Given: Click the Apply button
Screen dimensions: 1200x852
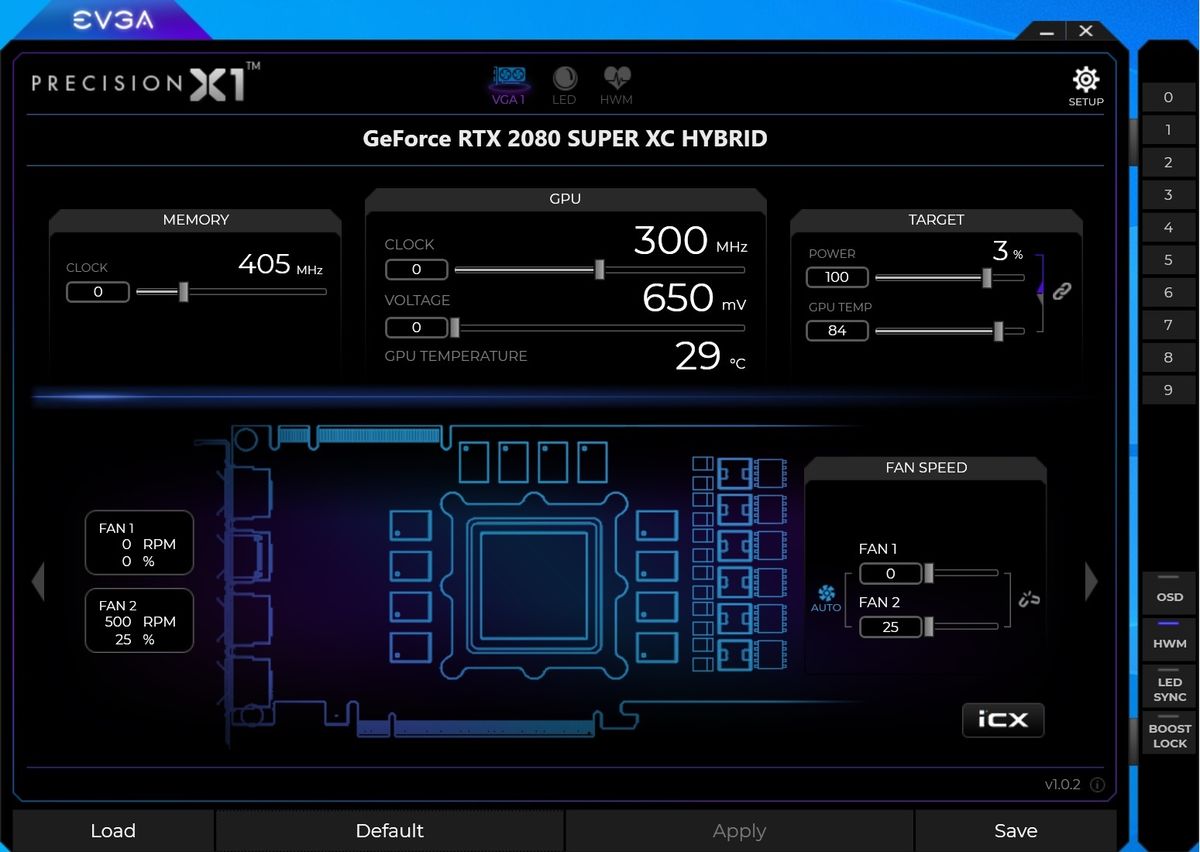Looking at the screenshot, I should click(x=739, y=831).
